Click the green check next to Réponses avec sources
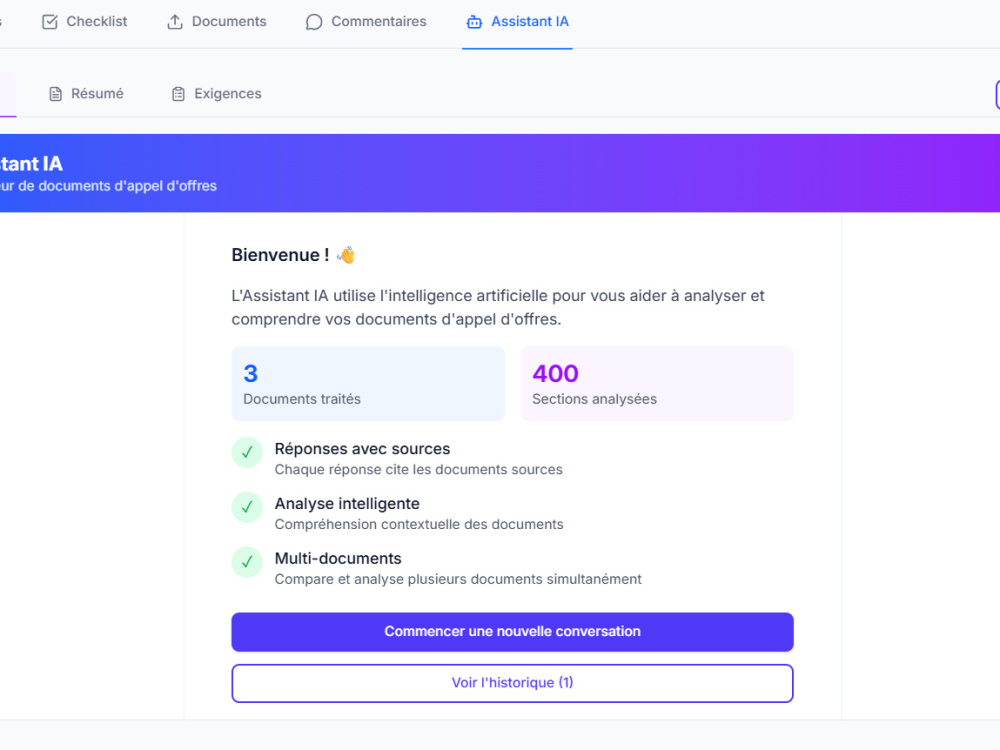Screen dimensions: 1000x750 point(247,453)
